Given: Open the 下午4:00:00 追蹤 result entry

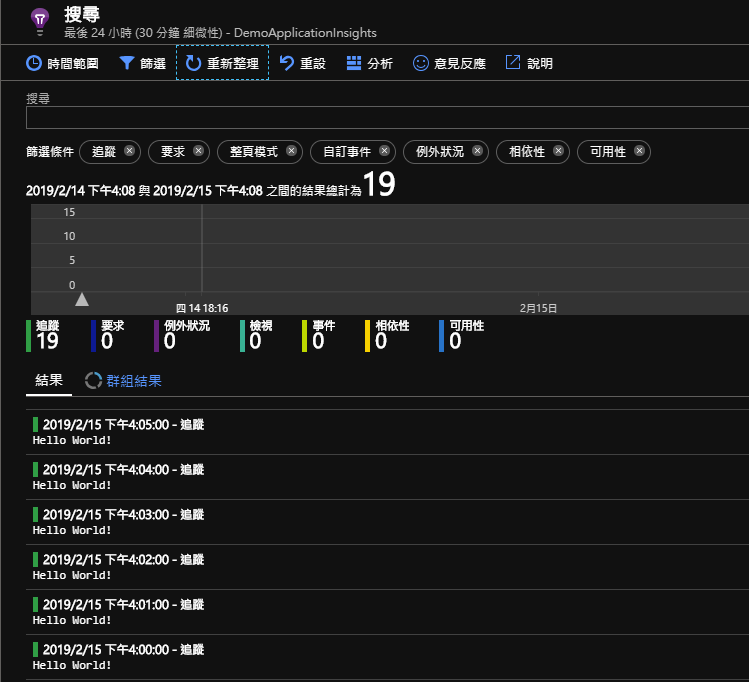Looking at the screenshot, I should point(120,657).
